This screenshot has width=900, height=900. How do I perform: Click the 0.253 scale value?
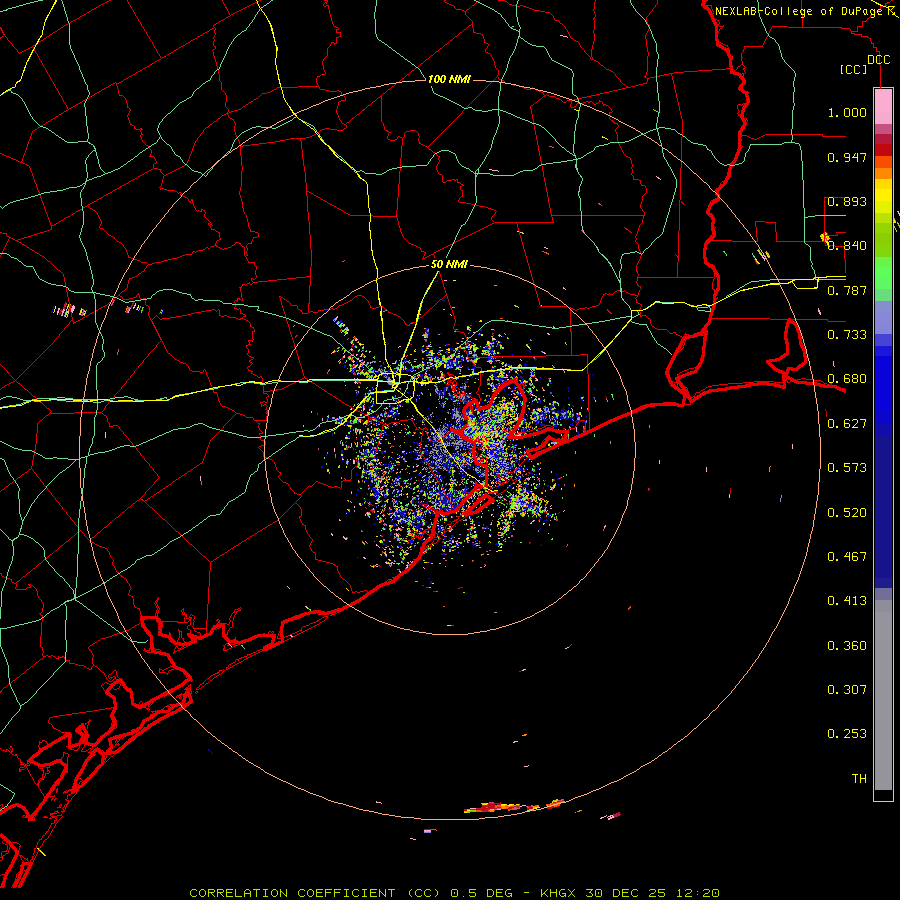[847, 734]
